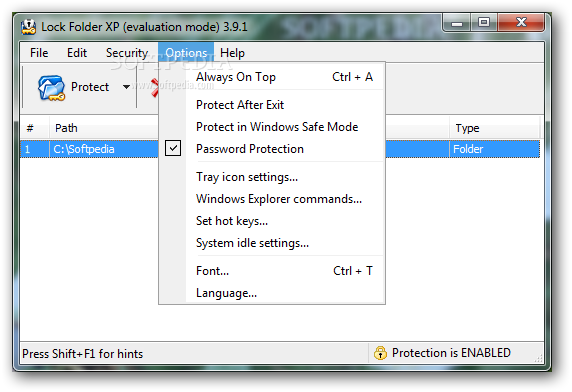The width and height of the screenshot is (572, 392).
Task: Minimize the Lock Folder XP window
Action: tap(457, 23)
